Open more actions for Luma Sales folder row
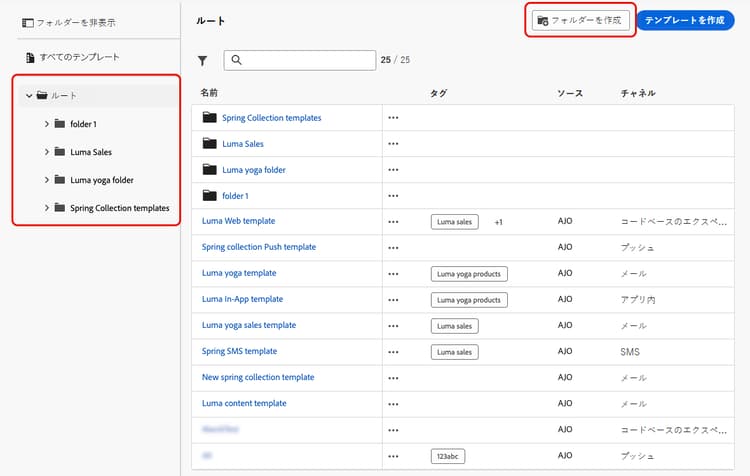750x476 pixels. point(393,144)
